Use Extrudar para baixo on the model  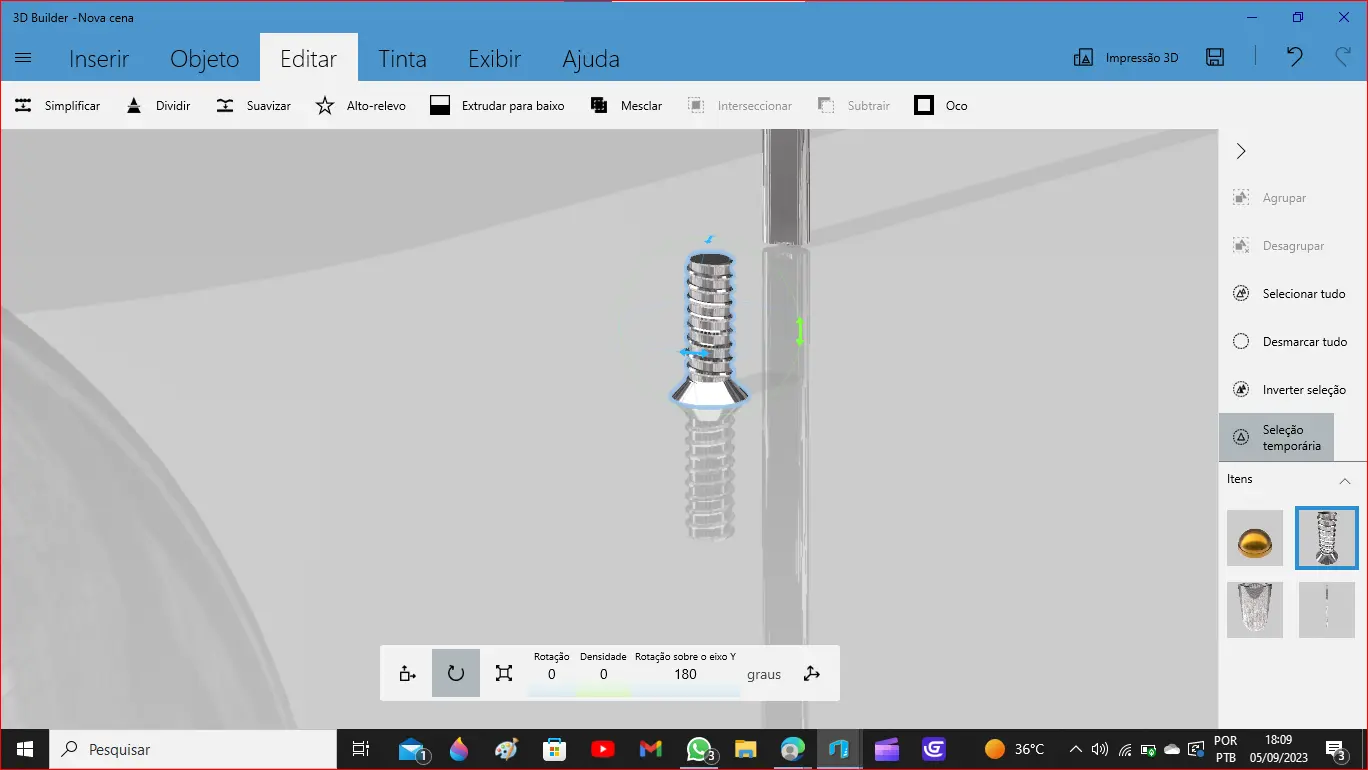click(x=497, y=105)
